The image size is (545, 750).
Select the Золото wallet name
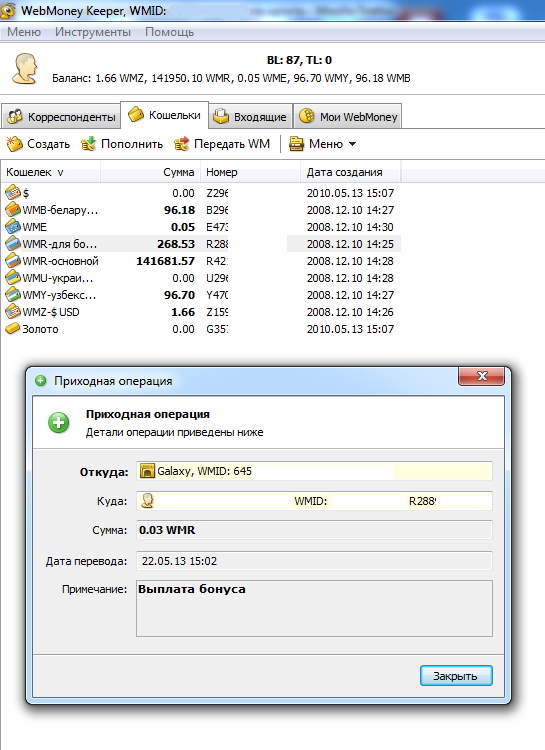point(40,329)
